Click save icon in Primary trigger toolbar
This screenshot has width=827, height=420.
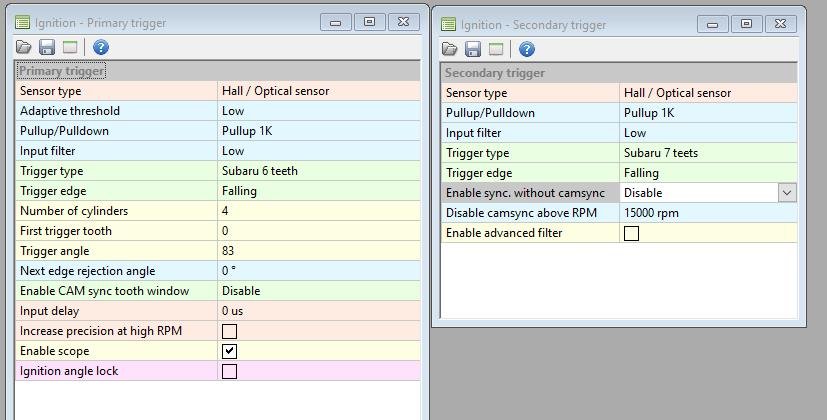pos(47,47)
